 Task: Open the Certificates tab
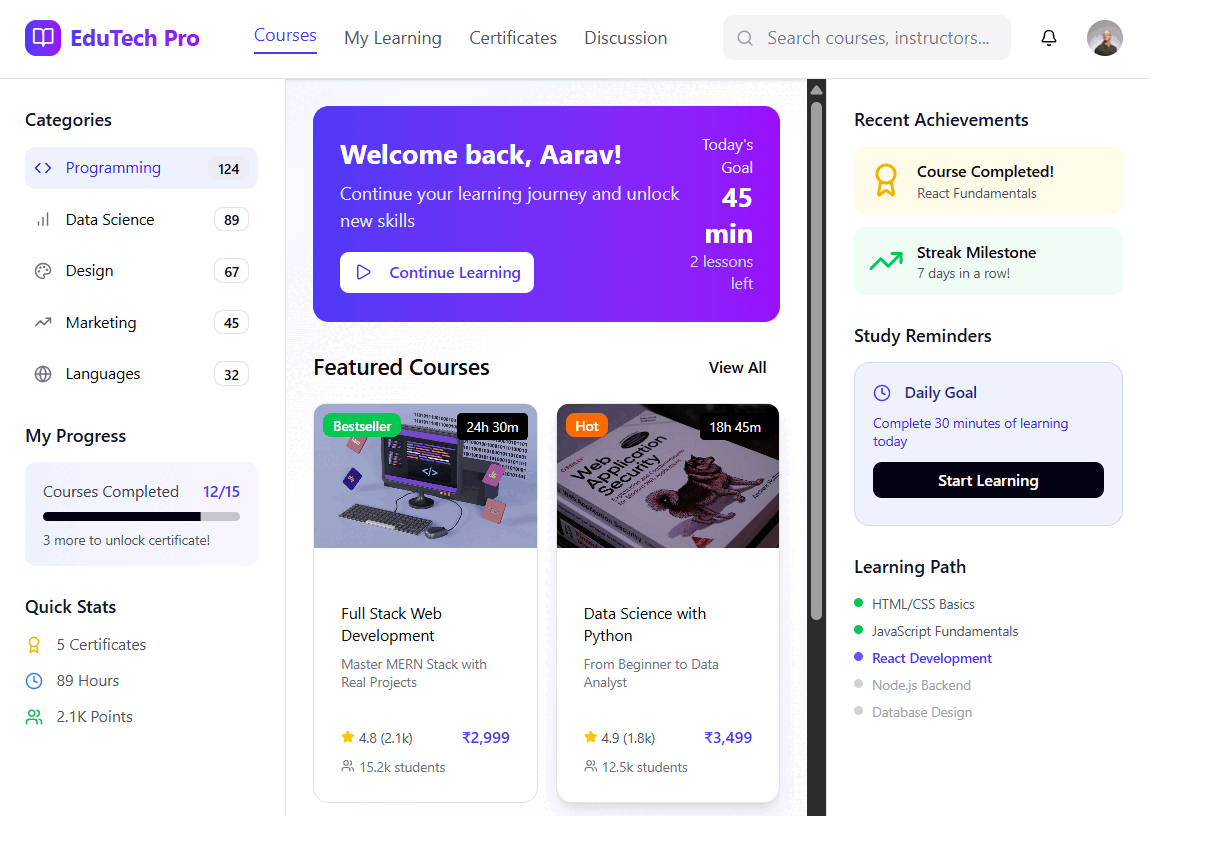[x=513, y=38]
